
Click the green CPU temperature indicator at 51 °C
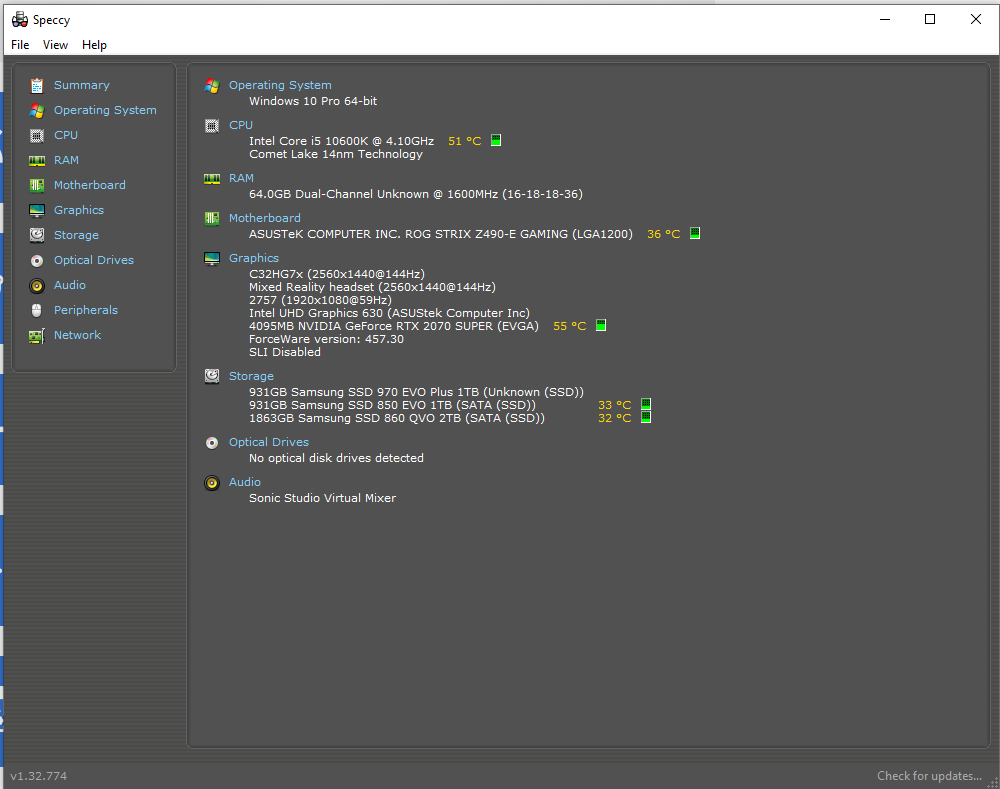tap(496, 140)
